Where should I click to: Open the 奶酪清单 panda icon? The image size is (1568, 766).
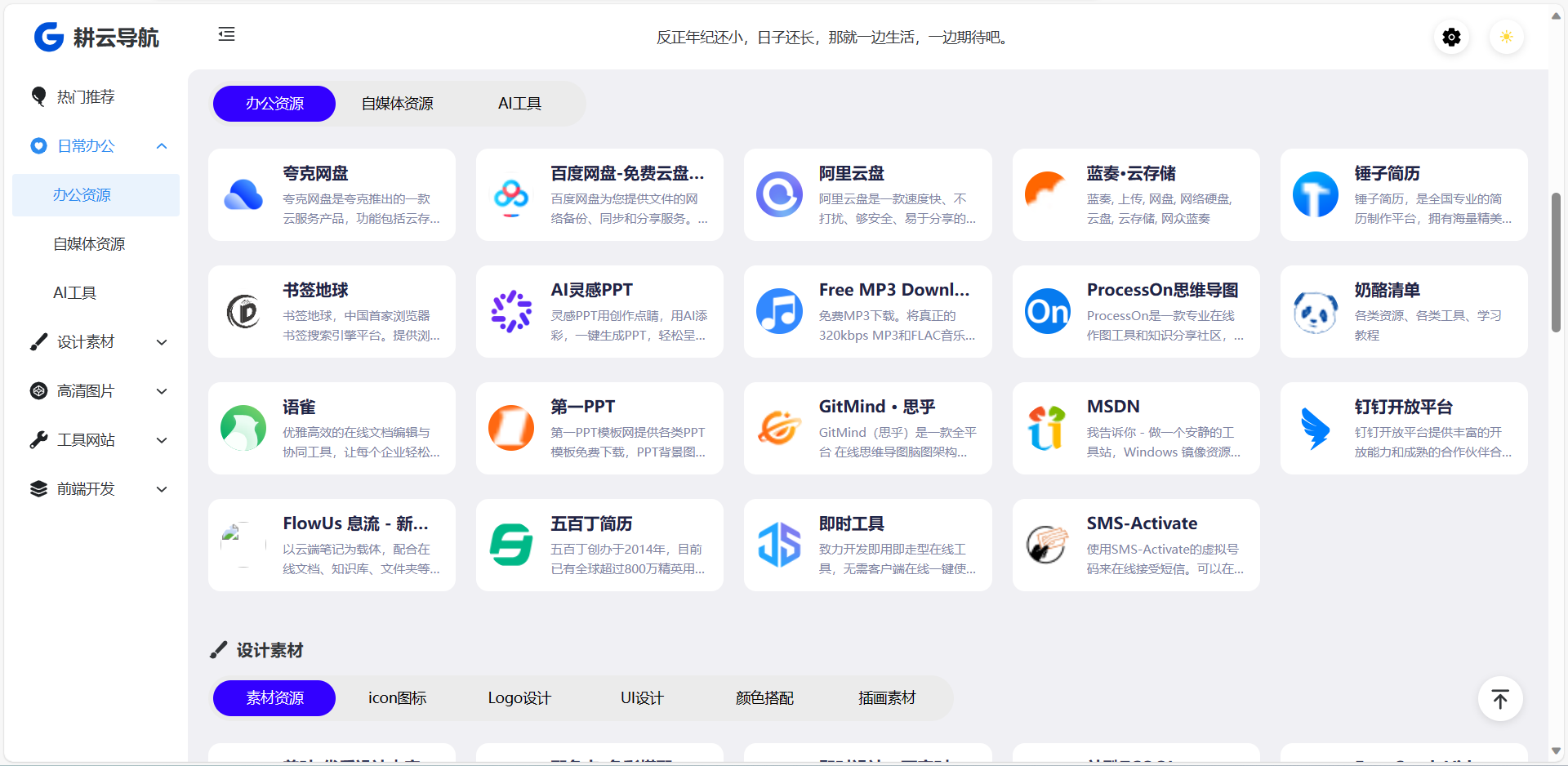tap(1315, 311)
